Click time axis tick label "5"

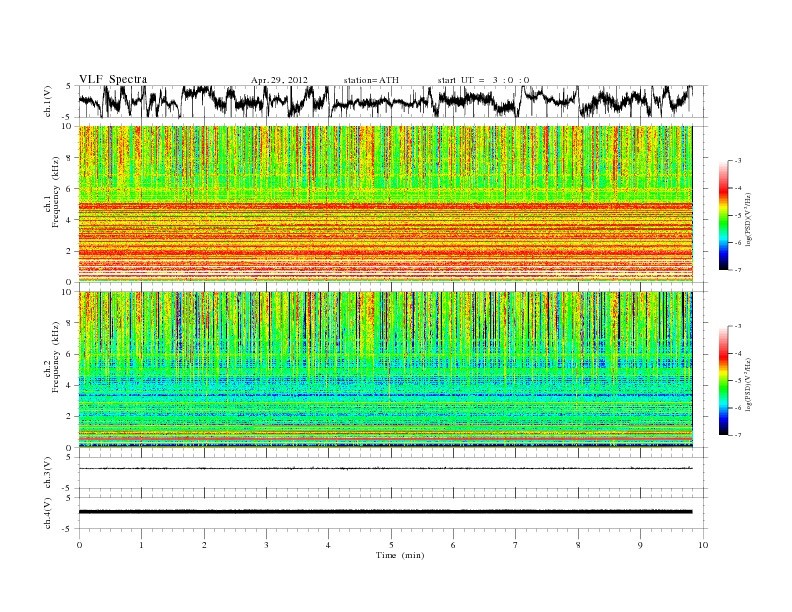(391, 545)
